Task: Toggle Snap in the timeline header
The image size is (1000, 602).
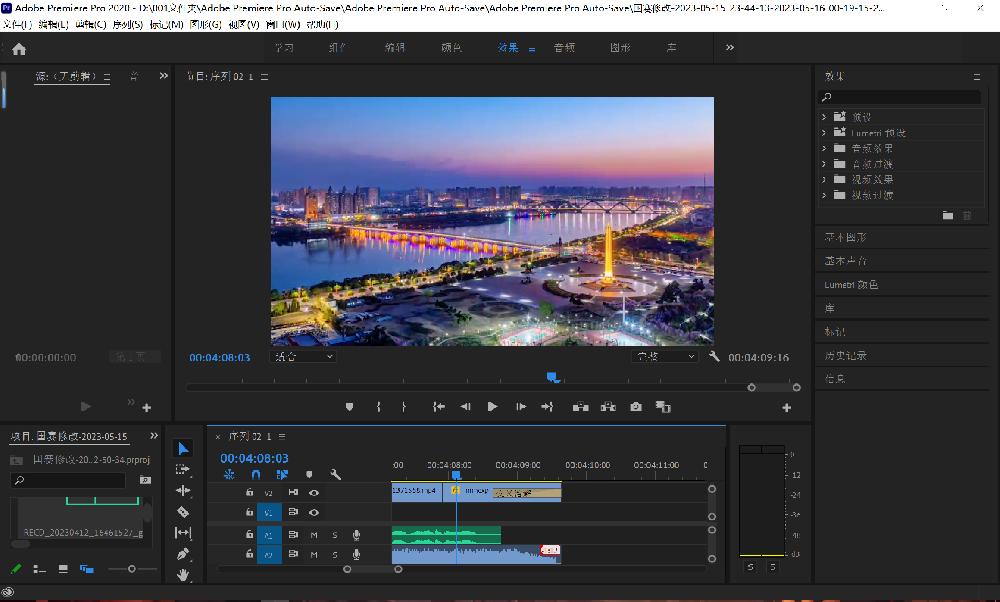Action: [x=256, y=474]
